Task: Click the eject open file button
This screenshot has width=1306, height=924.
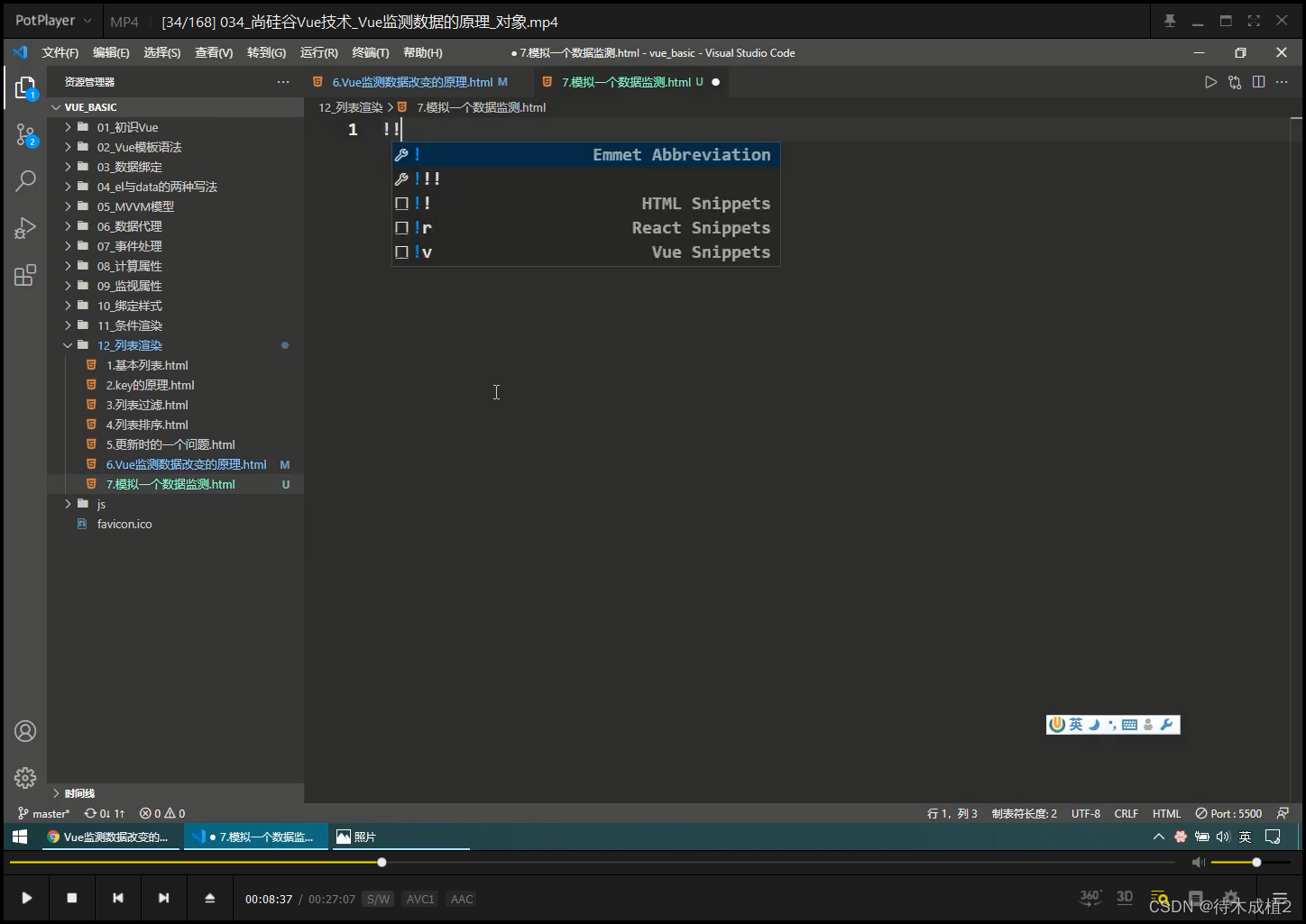Action: coord(209,898)
